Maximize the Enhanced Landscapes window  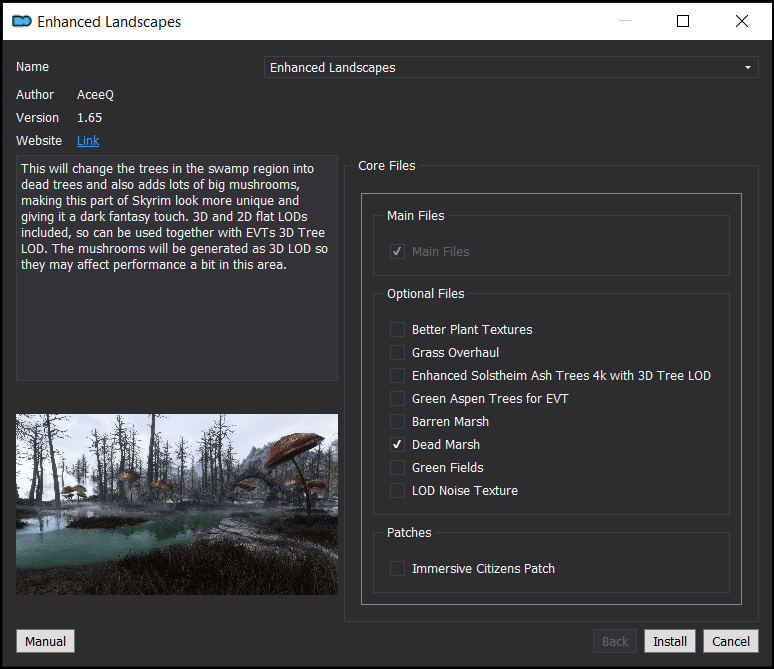683,21
